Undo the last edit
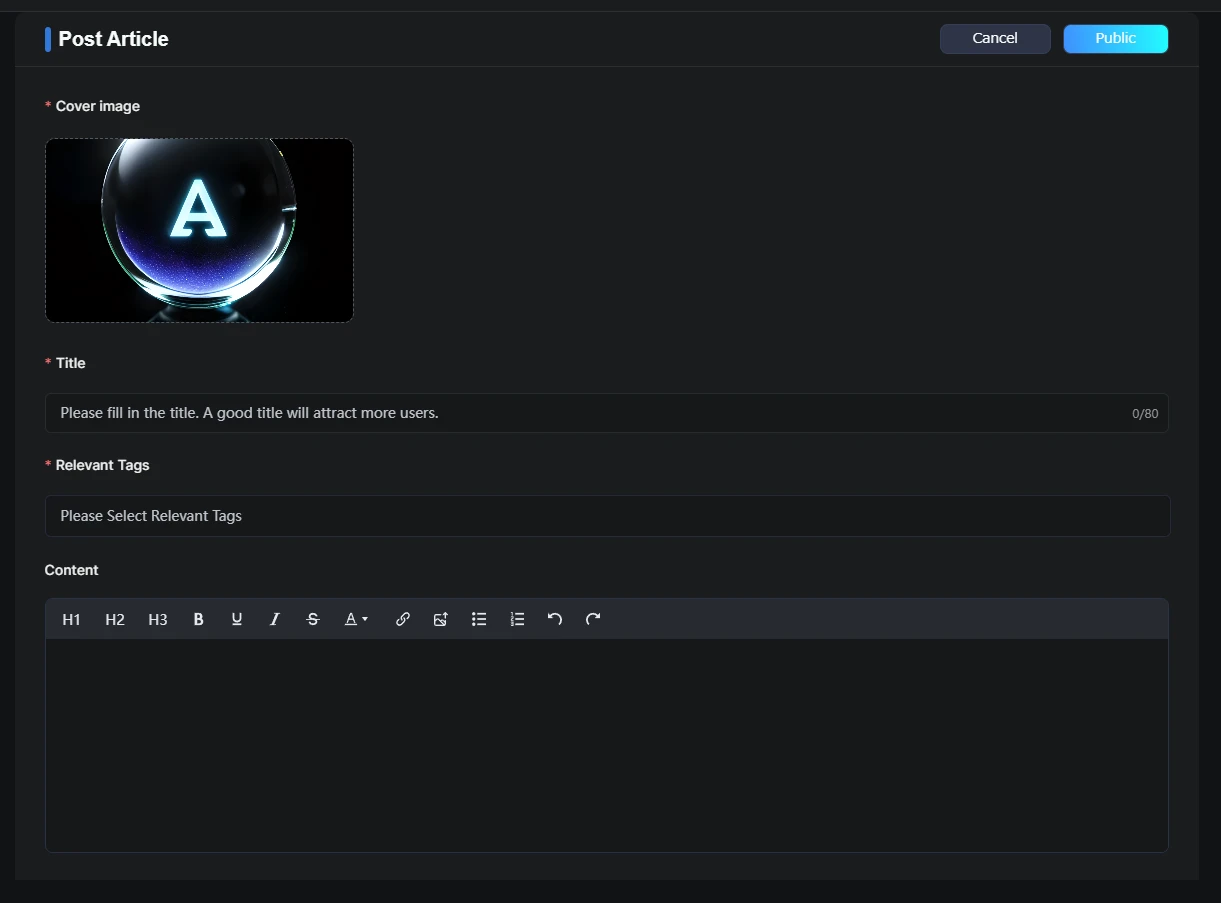The image size is (1221, 903). pyautogui.click(x=555, y=620)
